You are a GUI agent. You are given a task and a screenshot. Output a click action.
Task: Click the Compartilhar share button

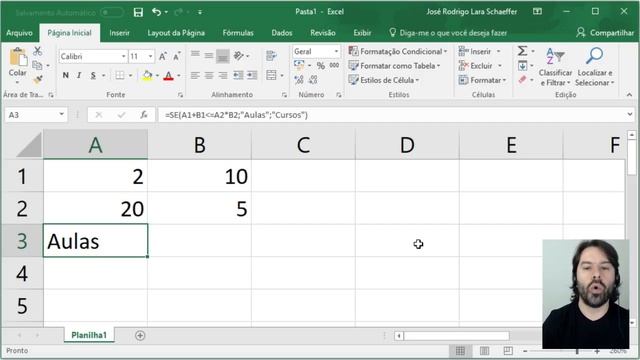pos(605,33)
